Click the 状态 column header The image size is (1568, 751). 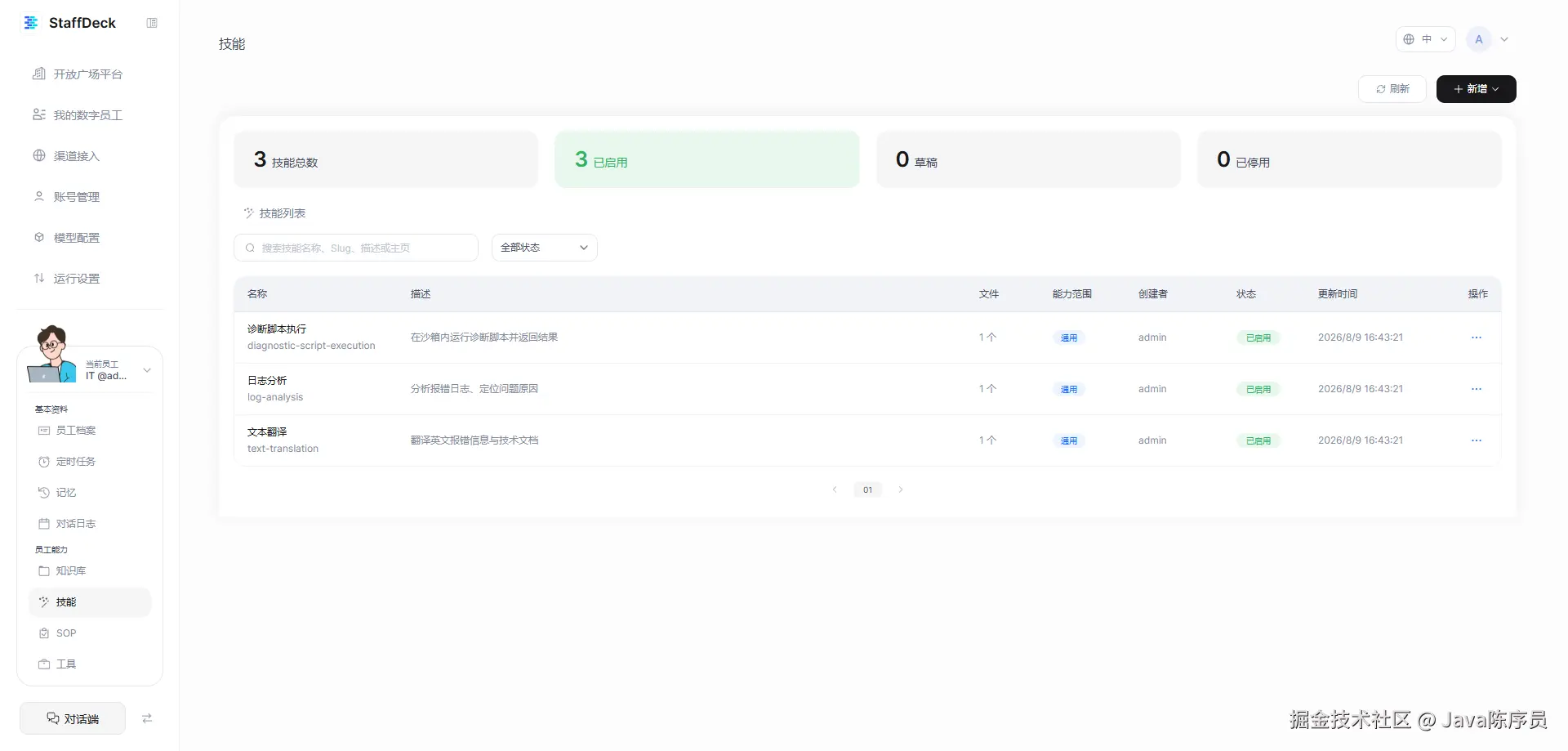1246,294
